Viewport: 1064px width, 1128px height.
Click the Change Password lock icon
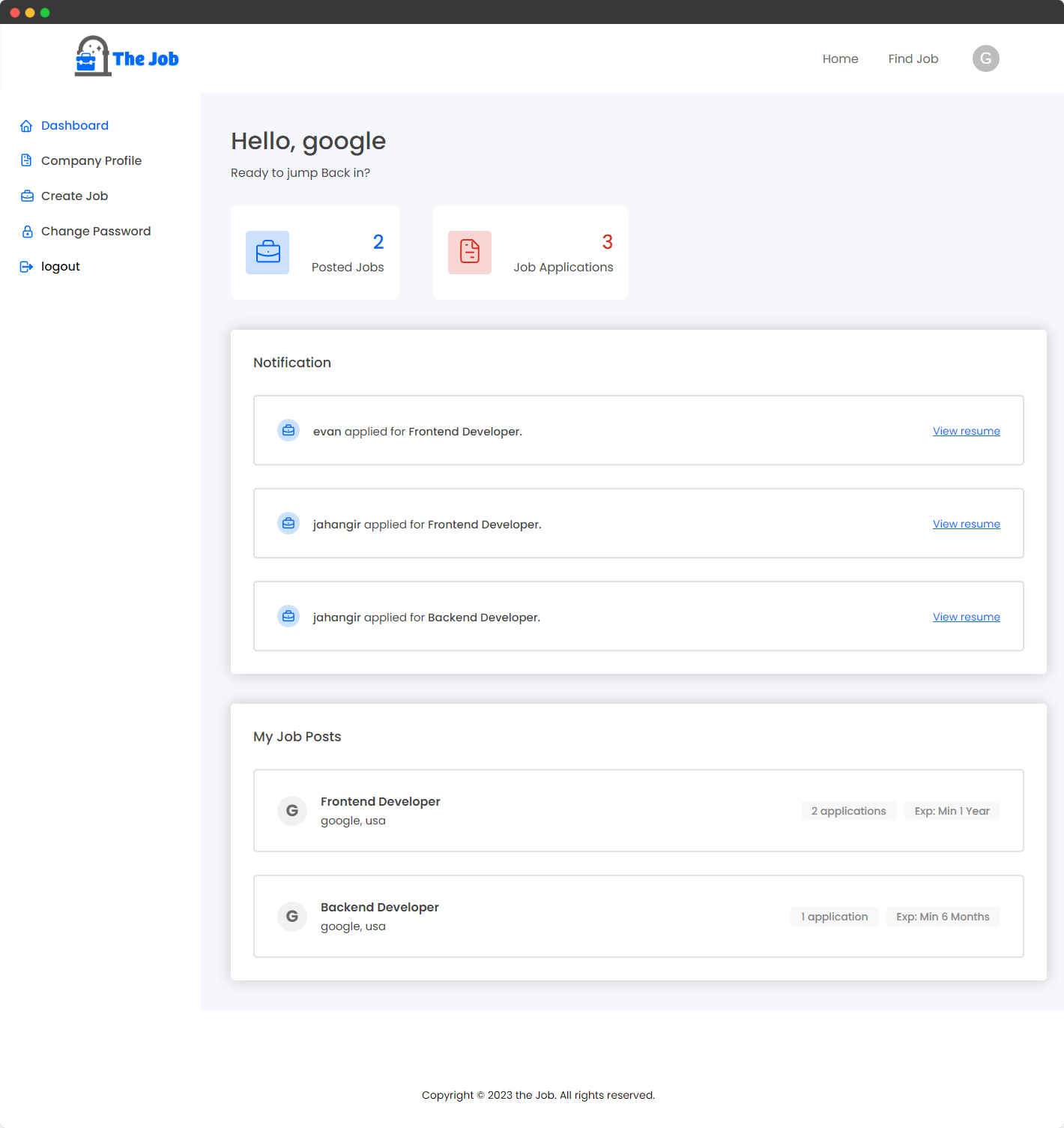click(27, 230)
